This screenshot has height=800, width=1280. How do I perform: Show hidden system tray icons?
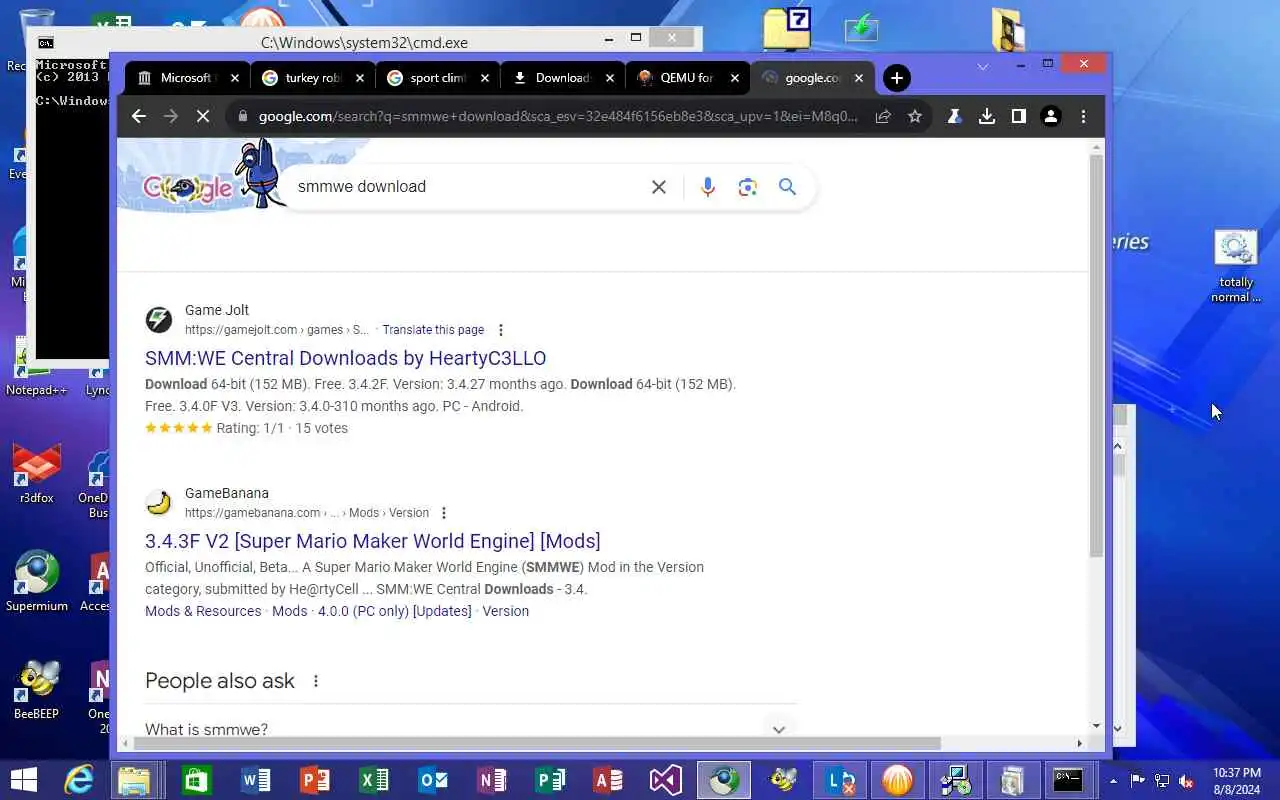(x=1114, y=781)
